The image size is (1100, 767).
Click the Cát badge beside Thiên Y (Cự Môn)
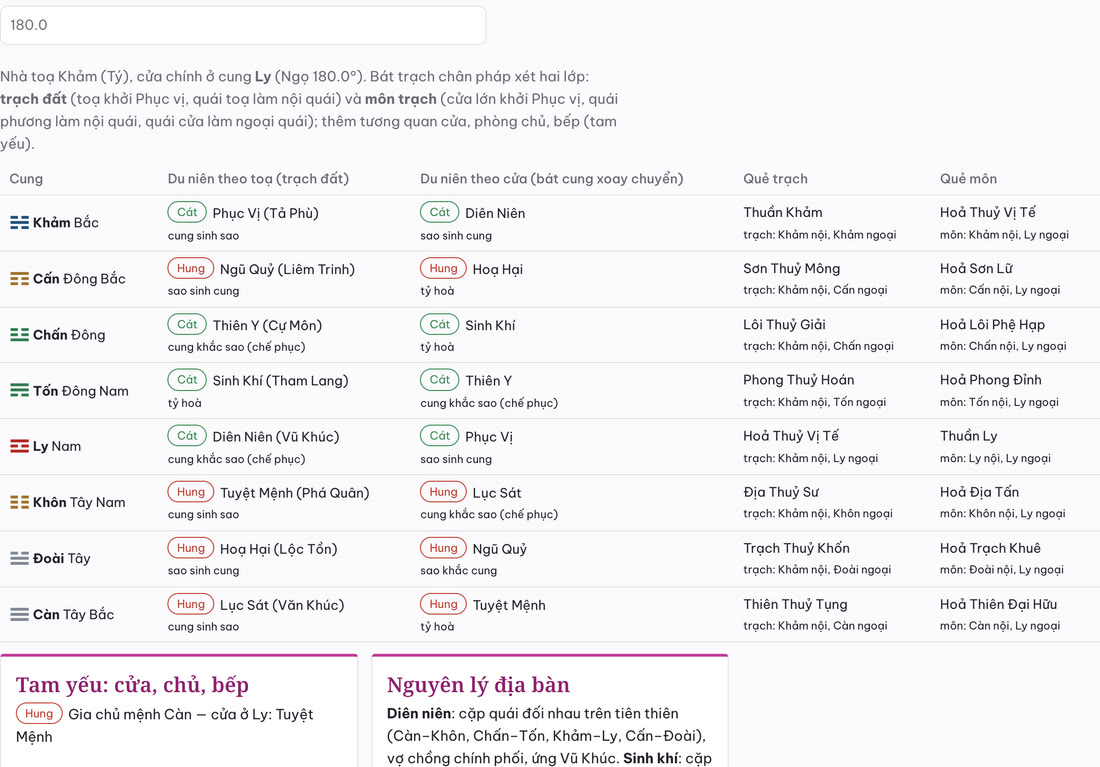(x=187, y=324)
